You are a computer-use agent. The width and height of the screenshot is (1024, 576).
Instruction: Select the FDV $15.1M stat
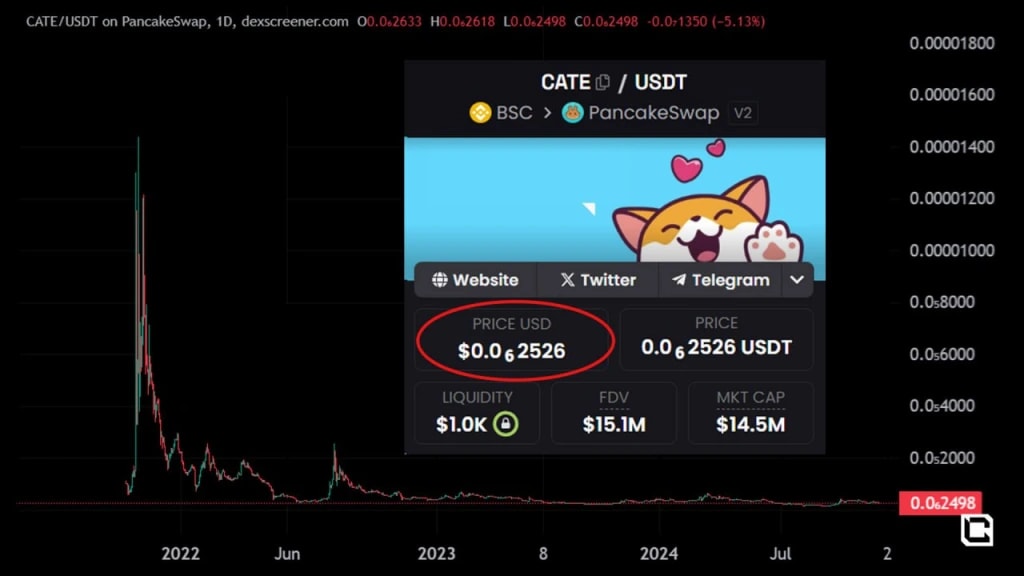pos(613,413)
